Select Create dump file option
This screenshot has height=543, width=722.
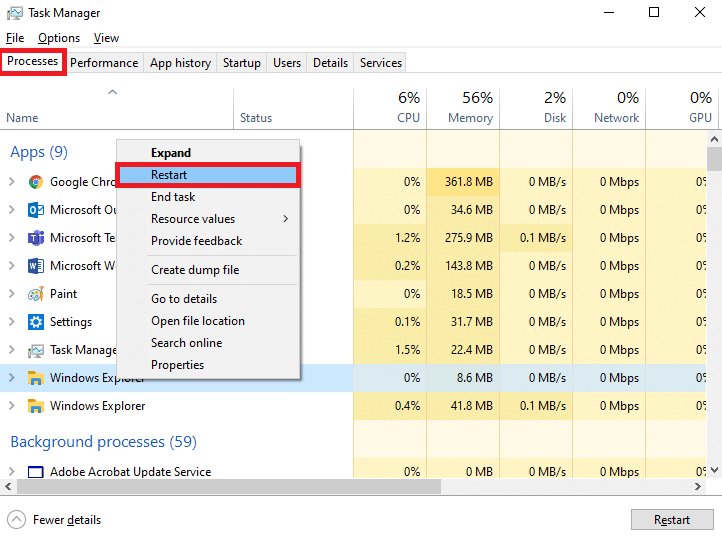point(208,270)
